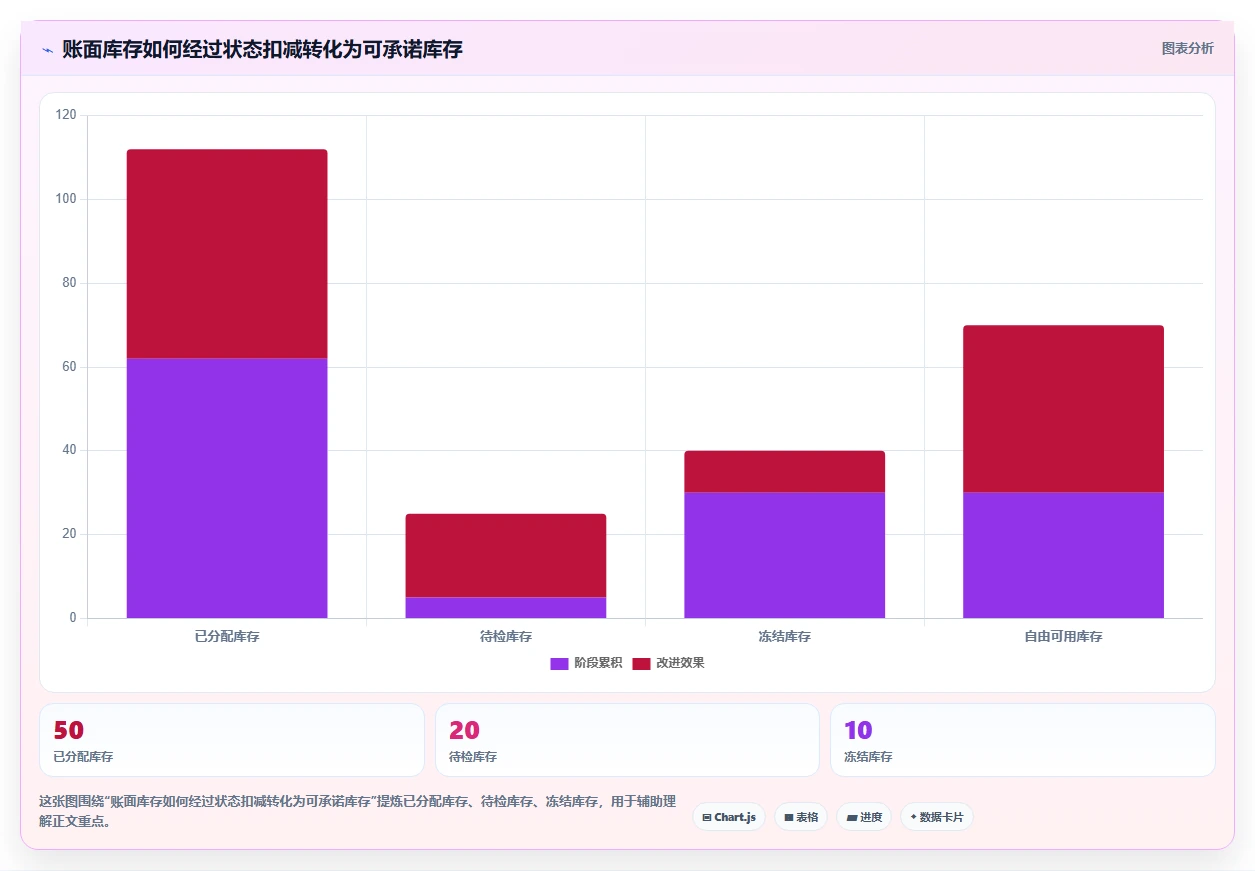The height and width of the screenshot is (871, 1255).
Task: Click the lightning icon beside the chart title
Action: point(47,49)
